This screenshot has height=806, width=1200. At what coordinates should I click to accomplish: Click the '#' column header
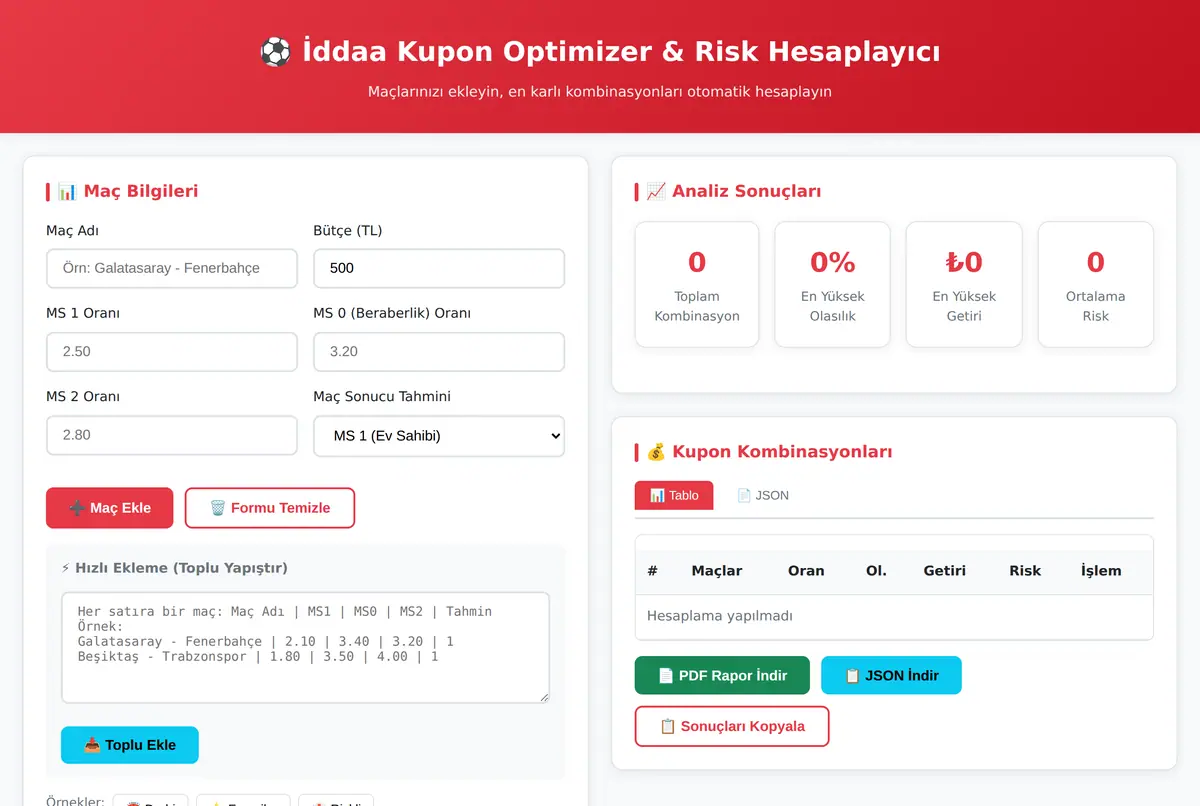[652, 571]
